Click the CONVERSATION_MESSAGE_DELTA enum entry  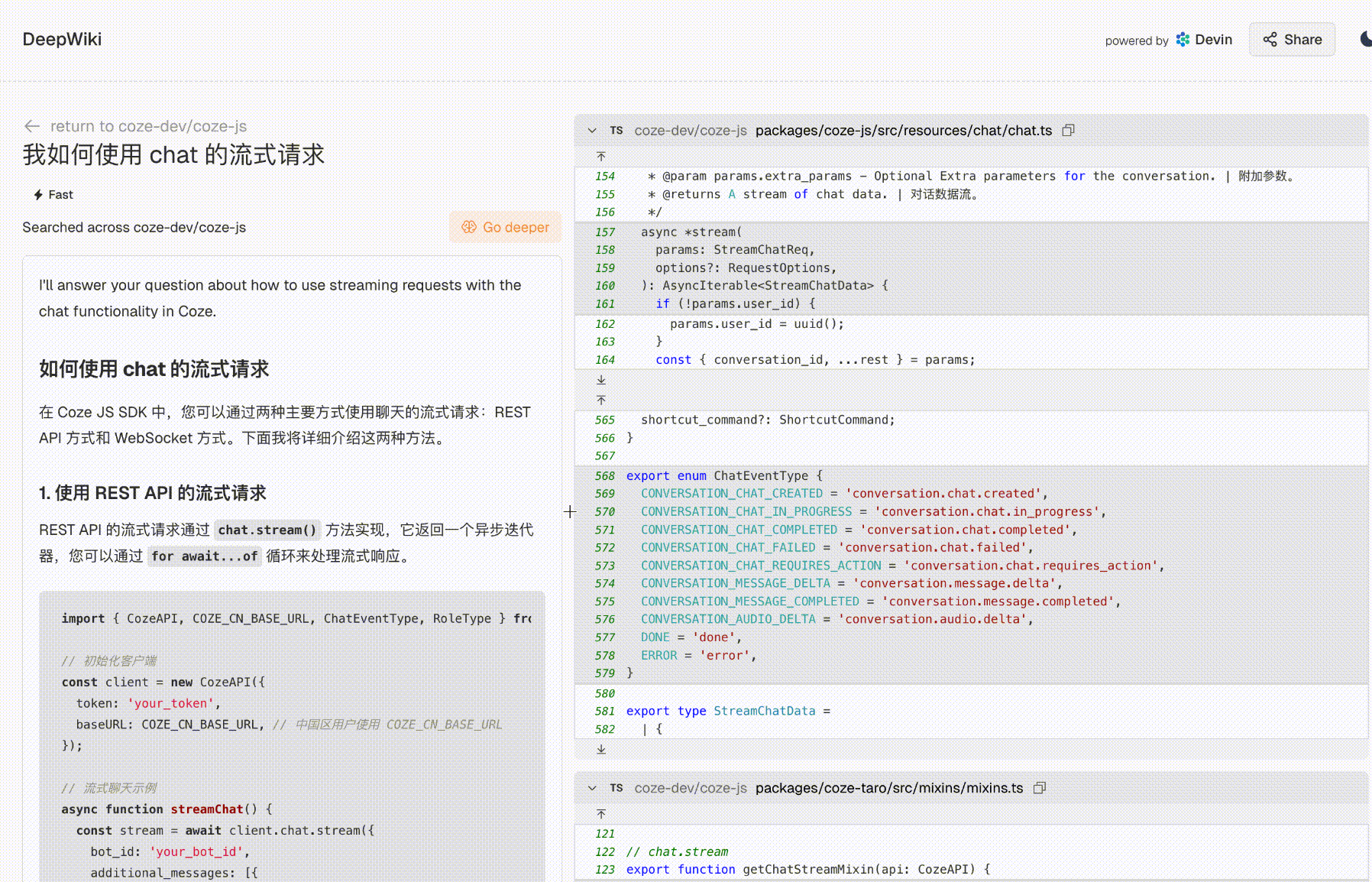tap(852, 583)
